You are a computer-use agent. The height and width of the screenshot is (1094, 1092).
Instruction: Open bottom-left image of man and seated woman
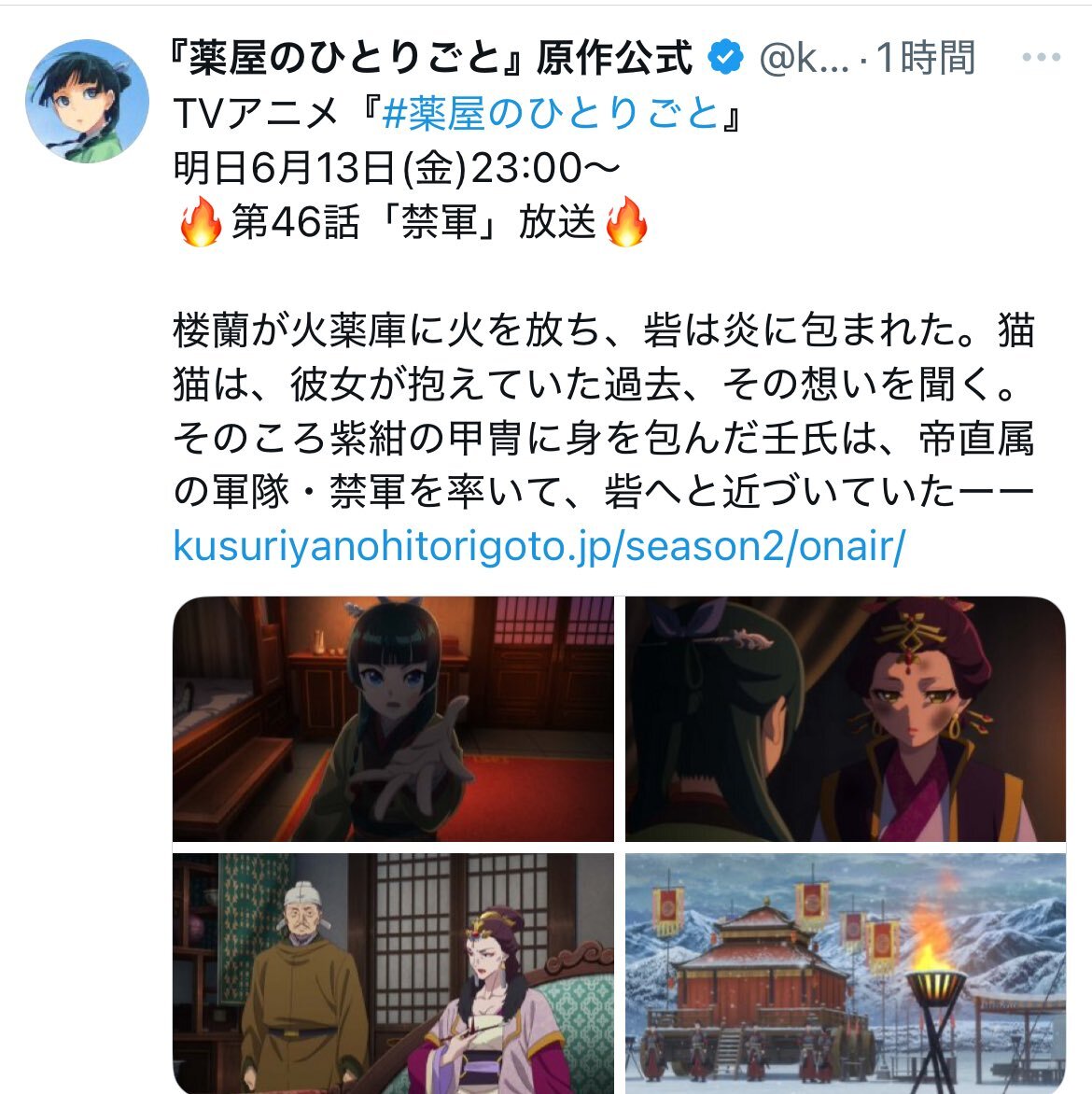coord(394,974)
